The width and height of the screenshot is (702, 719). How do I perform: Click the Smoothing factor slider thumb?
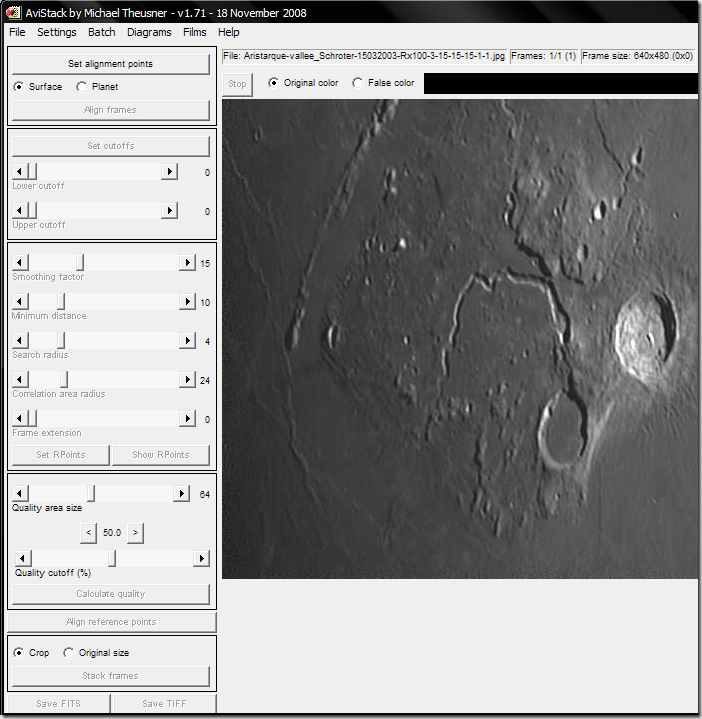coord(80,263)
